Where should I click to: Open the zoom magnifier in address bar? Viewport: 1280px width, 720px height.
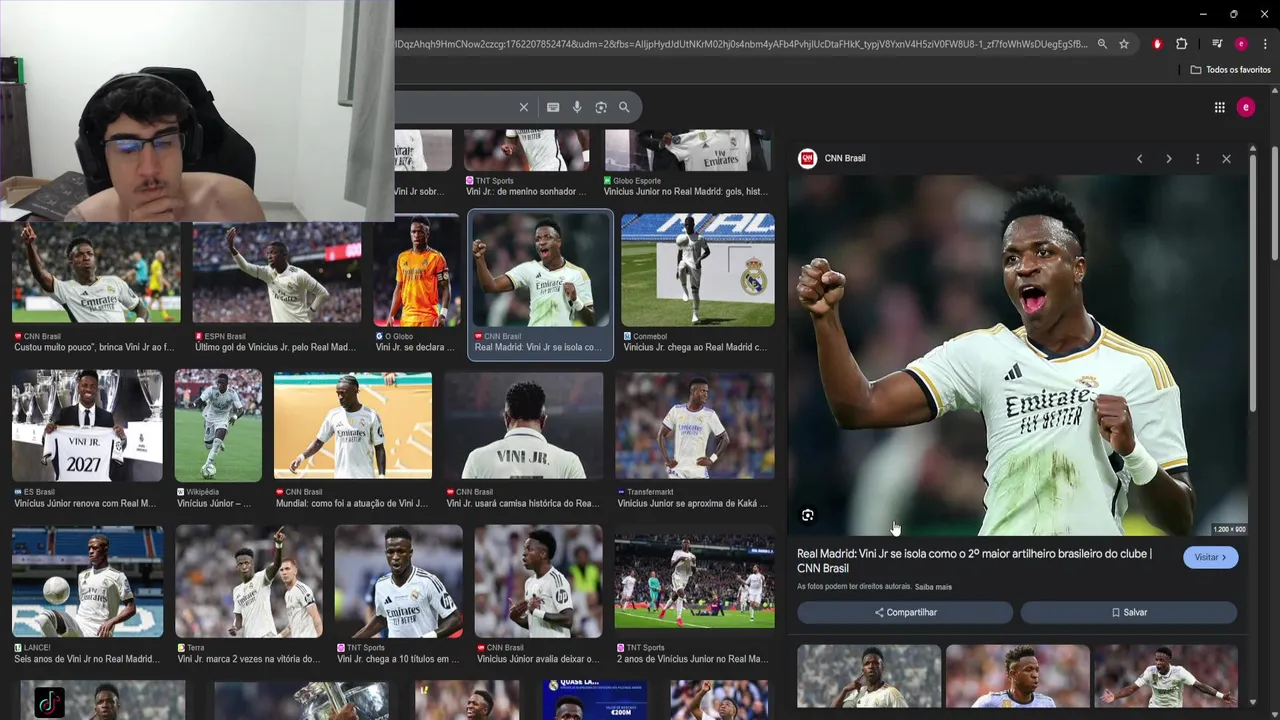tap(1102, 44)
